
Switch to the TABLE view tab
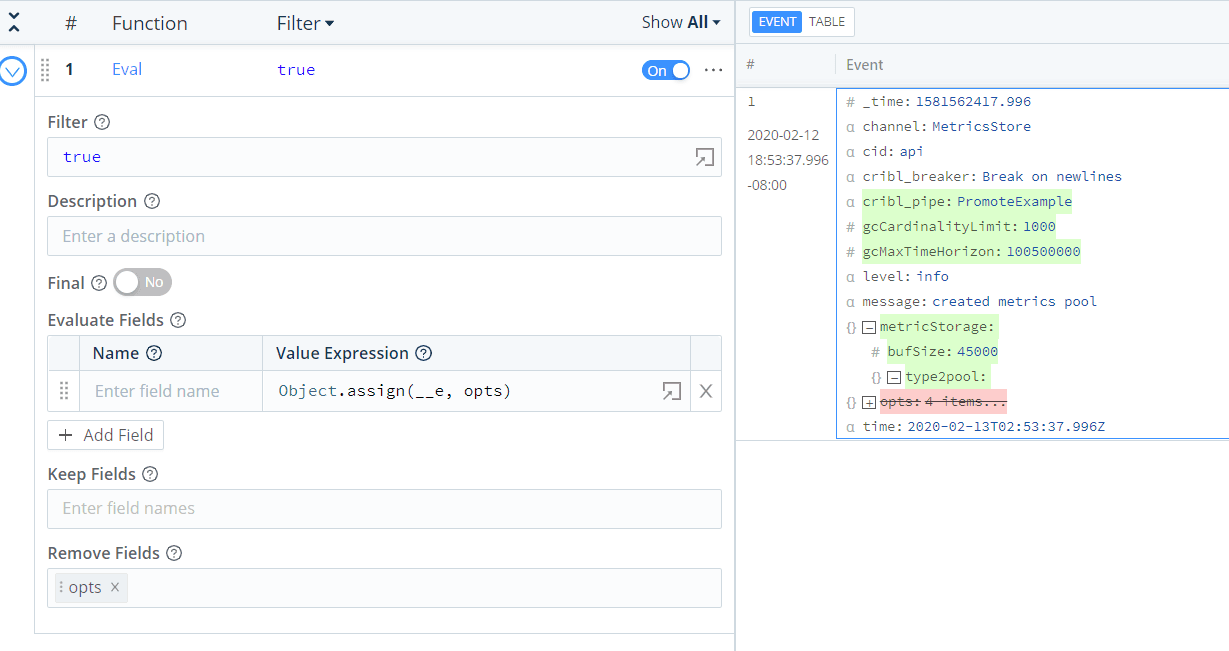click(x=826, y=22)
